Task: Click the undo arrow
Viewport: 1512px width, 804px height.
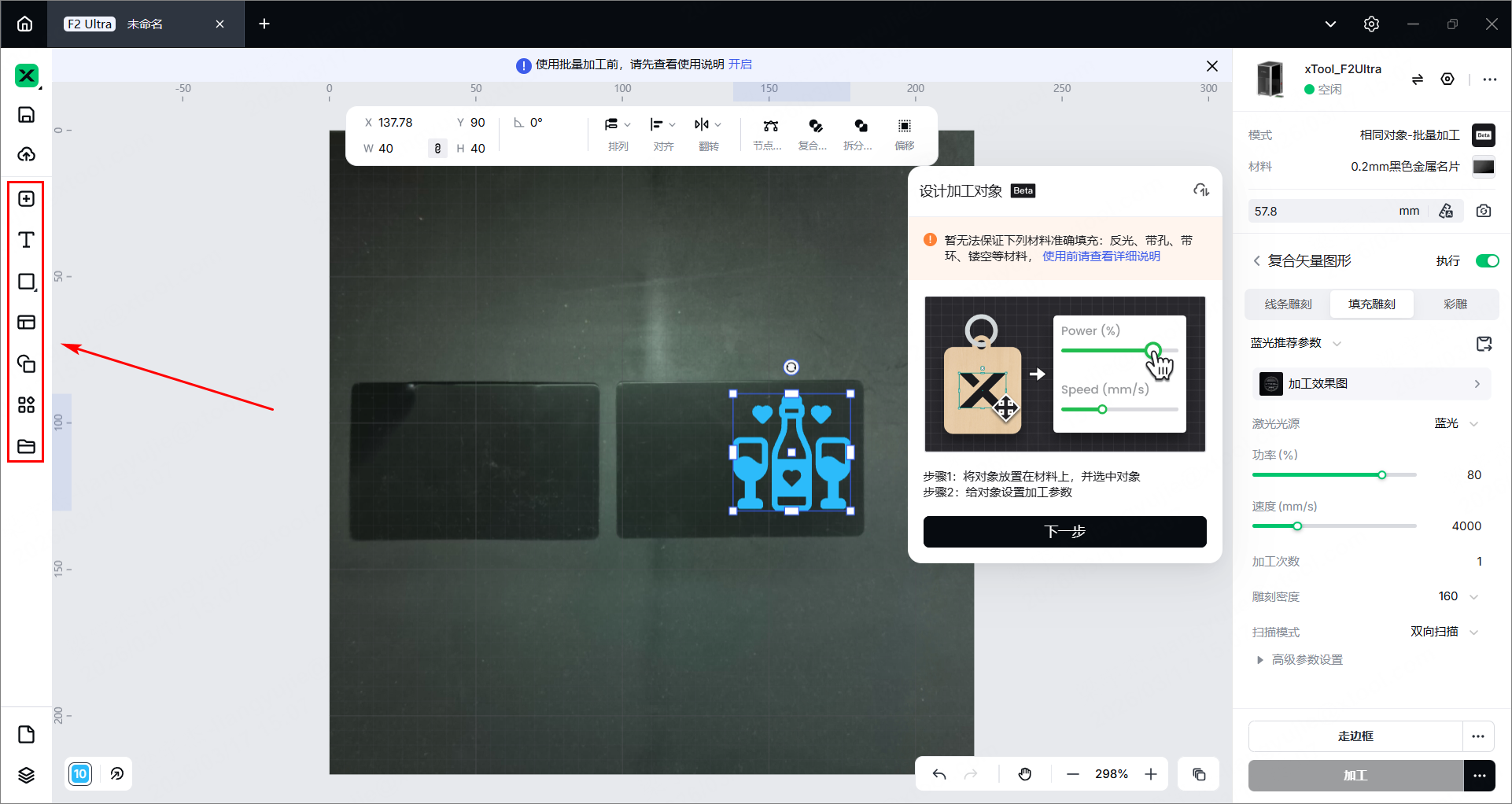Action: [939, 774]
